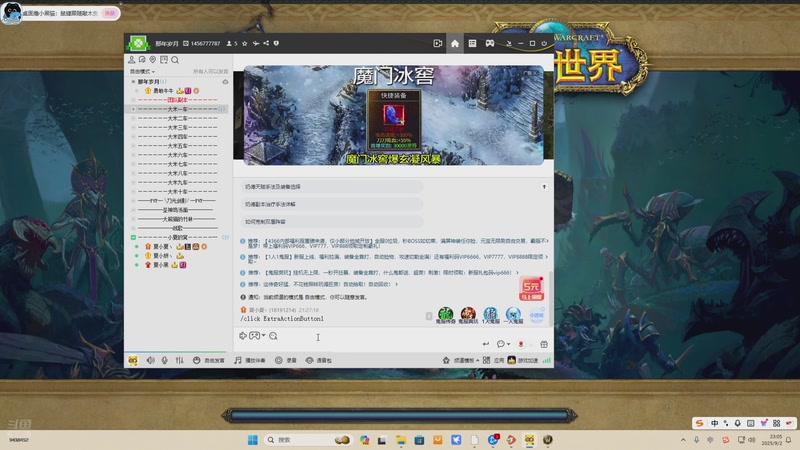Collapse the 那年岁月 root channel
This screenshot has height=450, width=800.
point(133,82)
